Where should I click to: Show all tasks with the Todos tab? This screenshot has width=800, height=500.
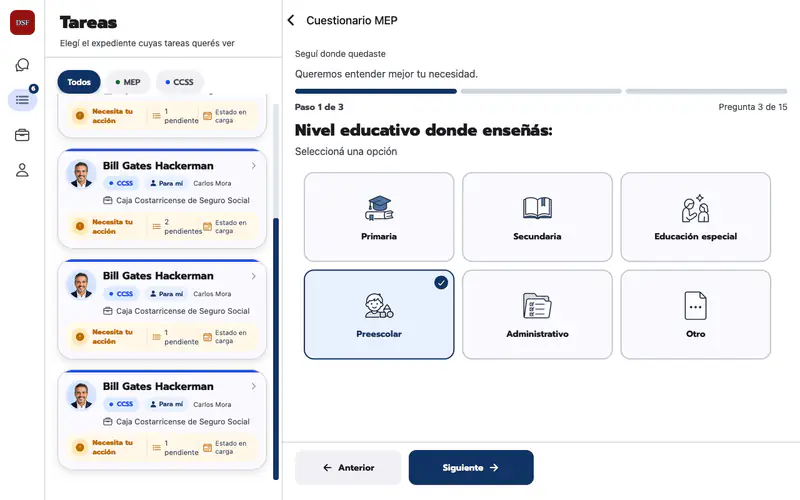pos(79,82)
